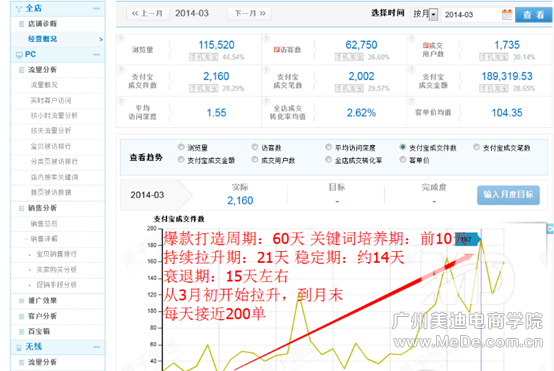The image size is (554, 371).
Task: Select the 支付宝成交金额 radio button
Action: [181, 160]
